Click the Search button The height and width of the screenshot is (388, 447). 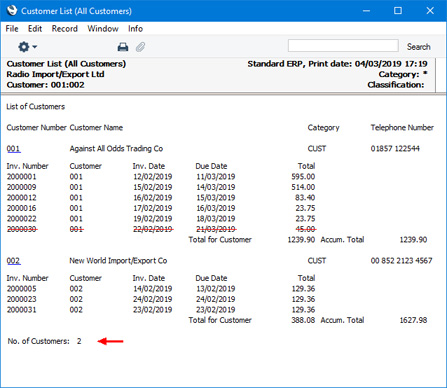click(418, 47)
